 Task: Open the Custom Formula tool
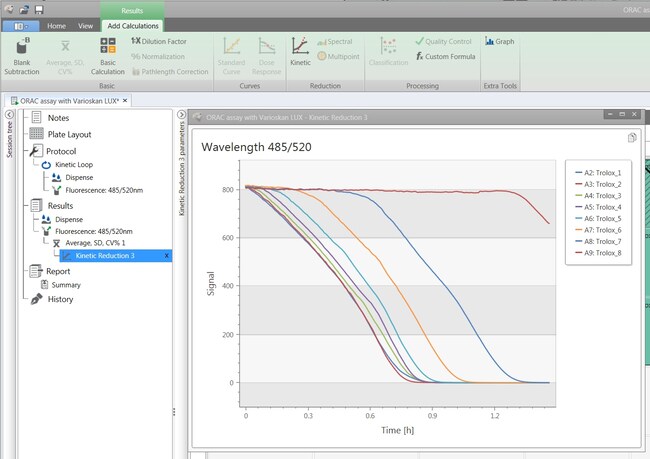click(446, 56)
